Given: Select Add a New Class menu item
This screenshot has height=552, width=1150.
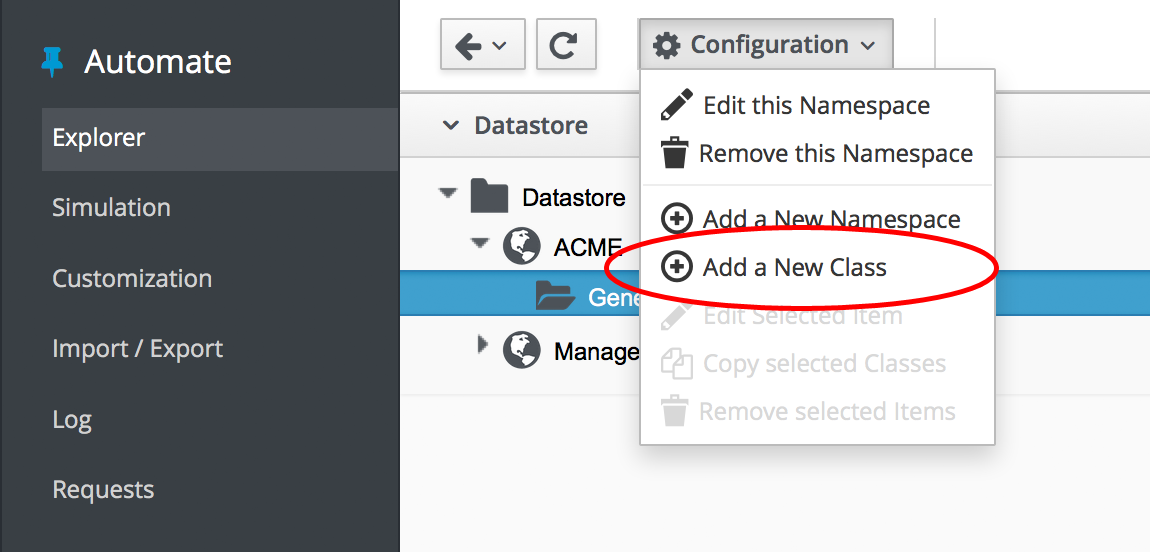Looking at the screenshot, I should coord(794,267).
